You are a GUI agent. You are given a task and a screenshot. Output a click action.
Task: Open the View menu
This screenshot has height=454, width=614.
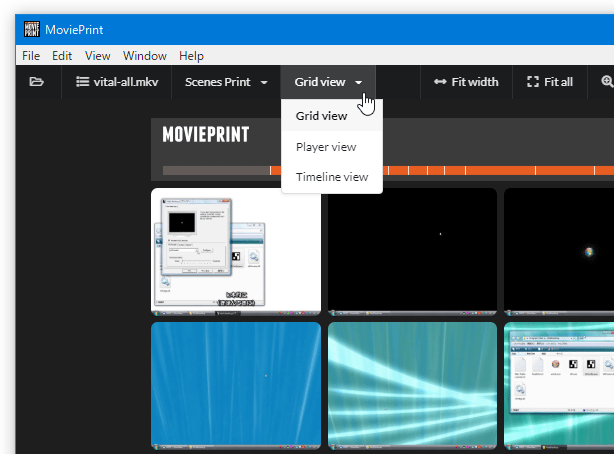tap(98, 56)
